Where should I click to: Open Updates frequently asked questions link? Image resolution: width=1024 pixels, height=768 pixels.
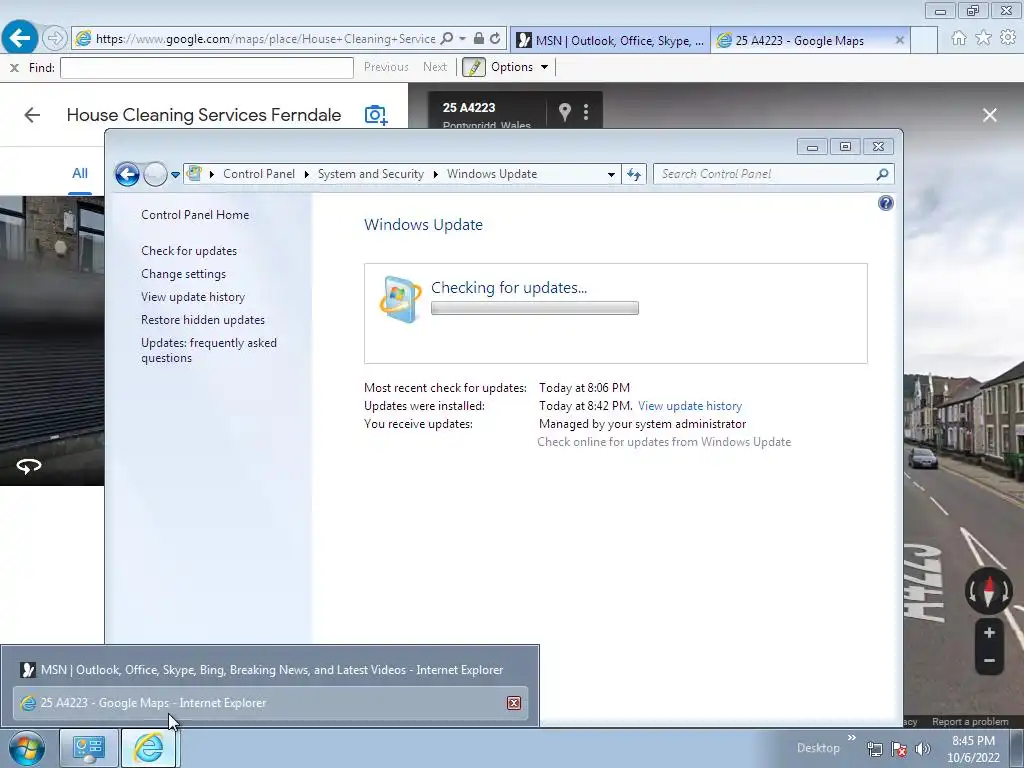click(x=209, y=350)
